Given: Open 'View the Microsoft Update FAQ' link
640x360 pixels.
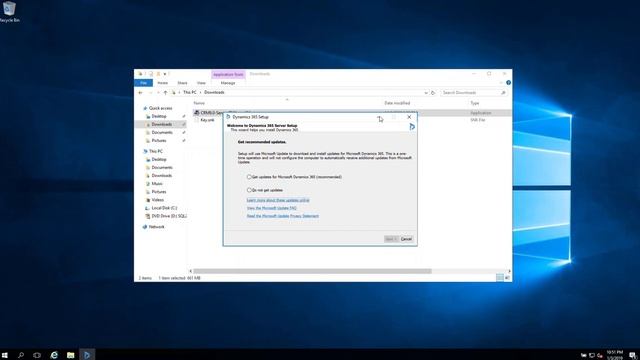Looking at the screenshot, I should [x=271, y=208].
